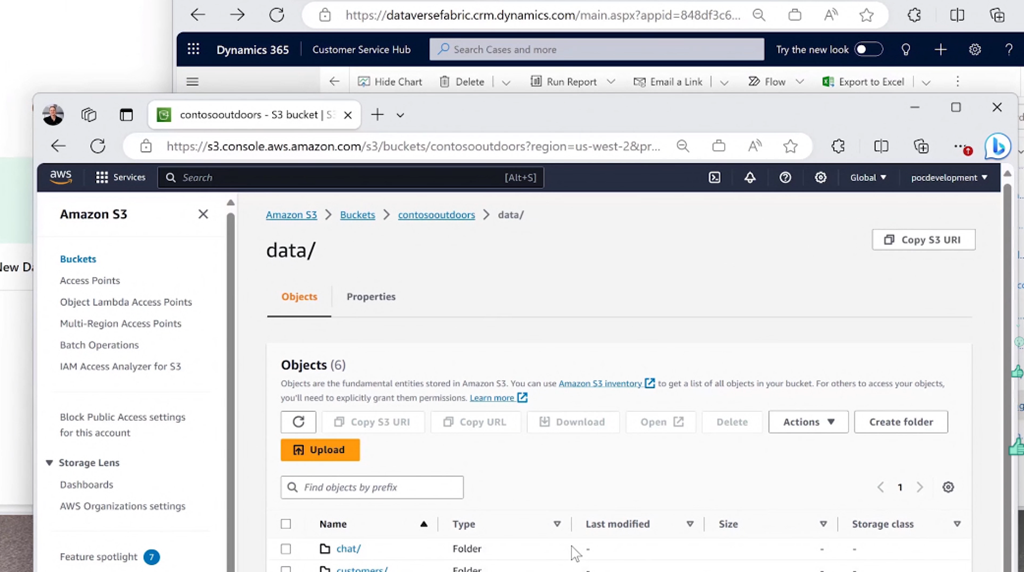
Task: Expand the Email a Link dropdown chevron
Action: [724, 82]
